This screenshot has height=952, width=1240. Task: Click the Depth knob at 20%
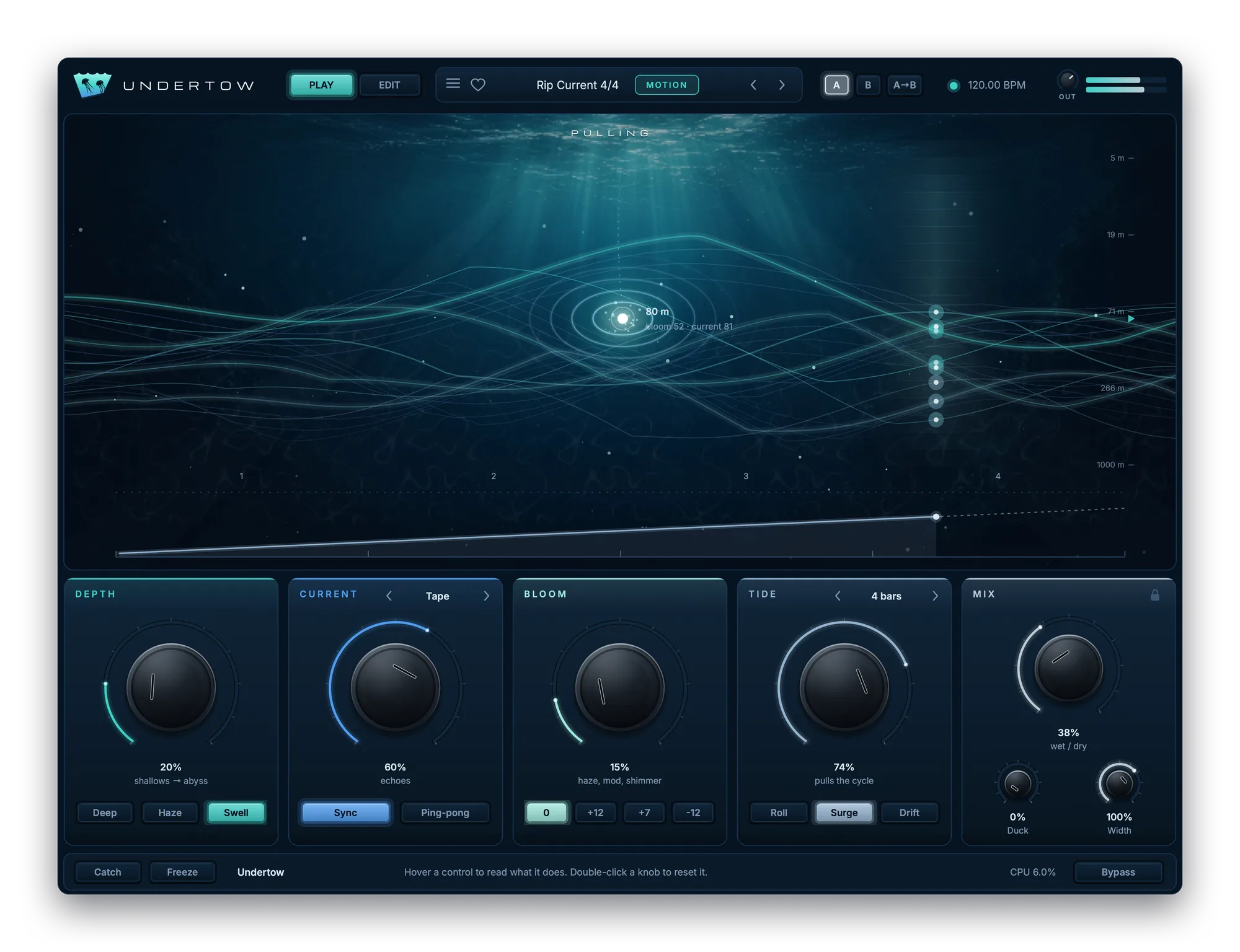pos(171,687)
